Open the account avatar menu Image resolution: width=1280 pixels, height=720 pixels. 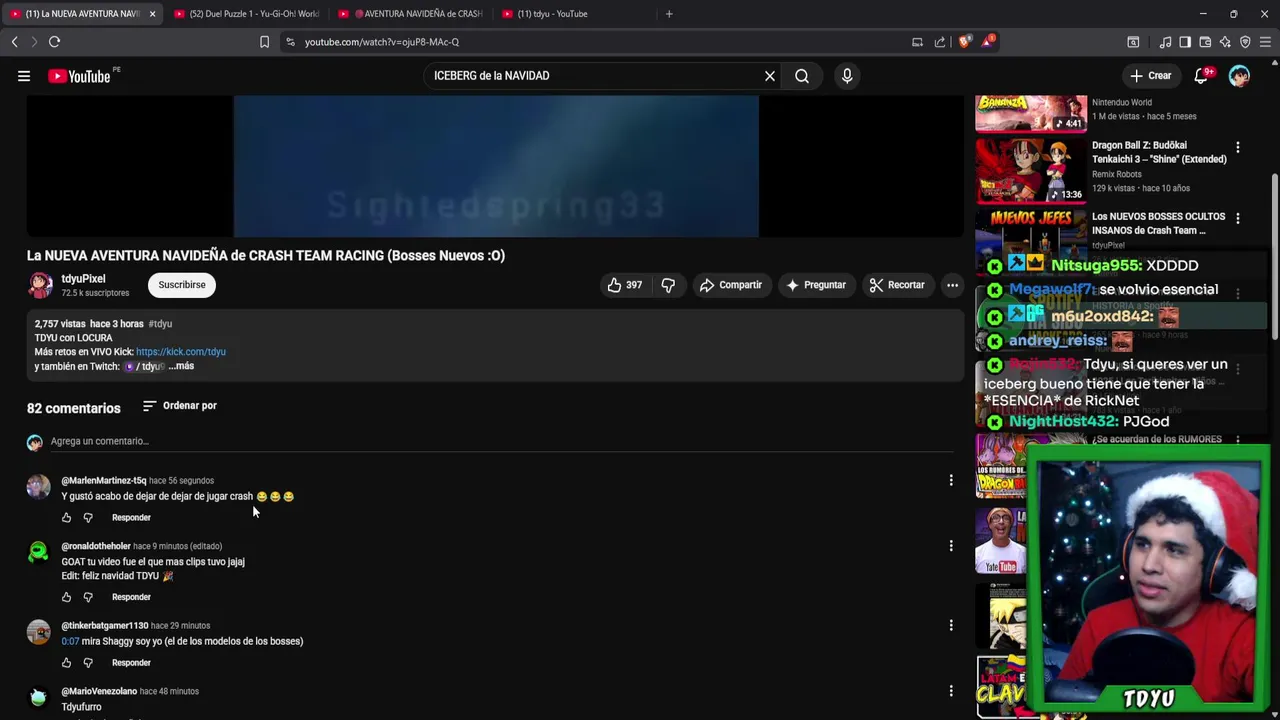point(1239,76)
